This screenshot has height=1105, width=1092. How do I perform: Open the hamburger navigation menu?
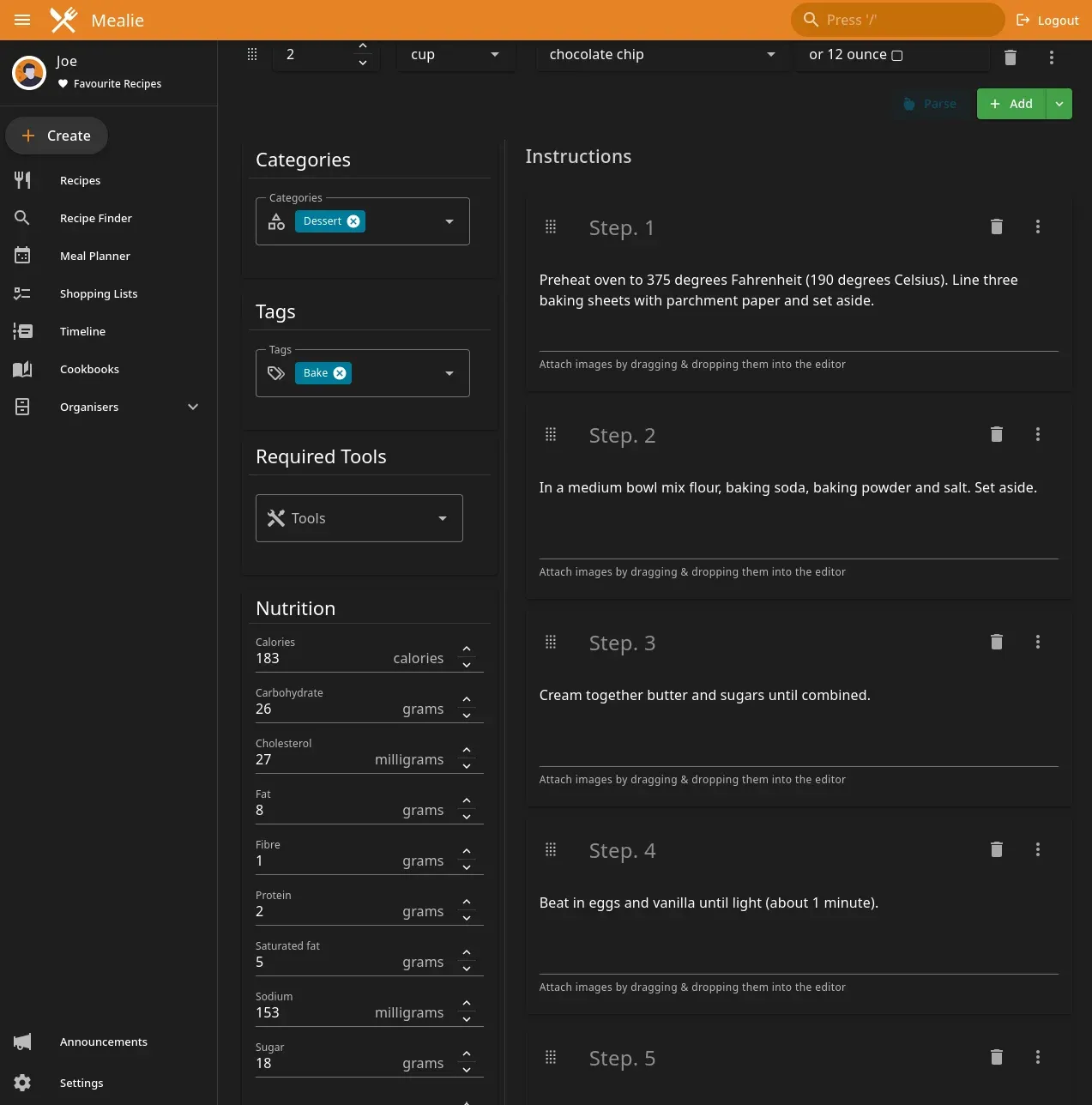(22, 20)
